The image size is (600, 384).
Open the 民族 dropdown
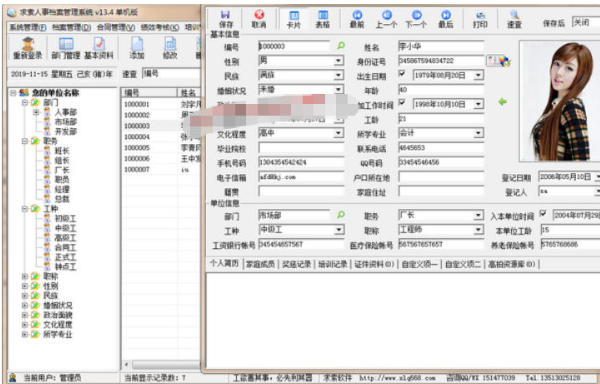(x=338, y=75)
